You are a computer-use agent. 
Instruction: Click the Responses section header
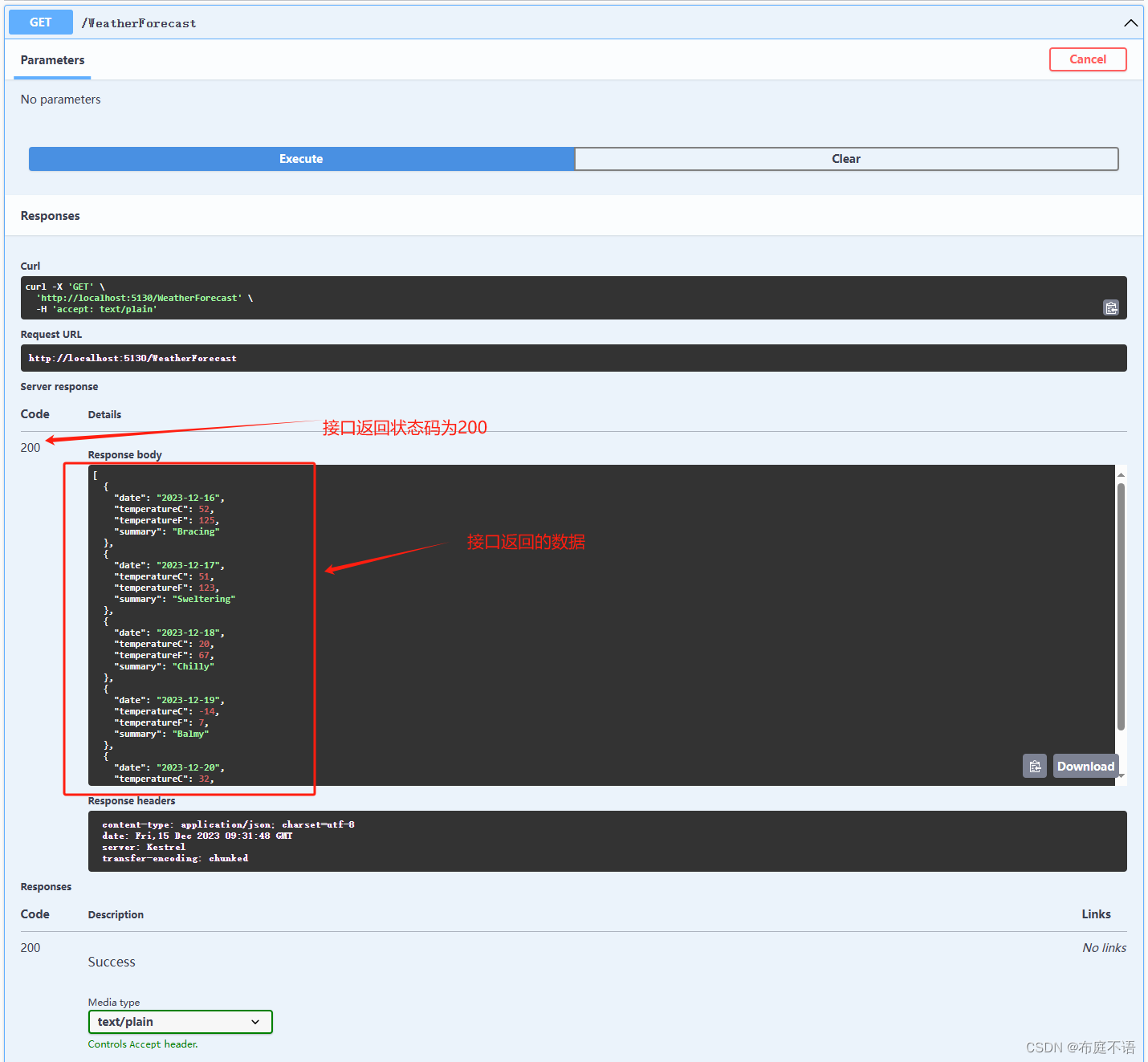[x=50, y=215]
